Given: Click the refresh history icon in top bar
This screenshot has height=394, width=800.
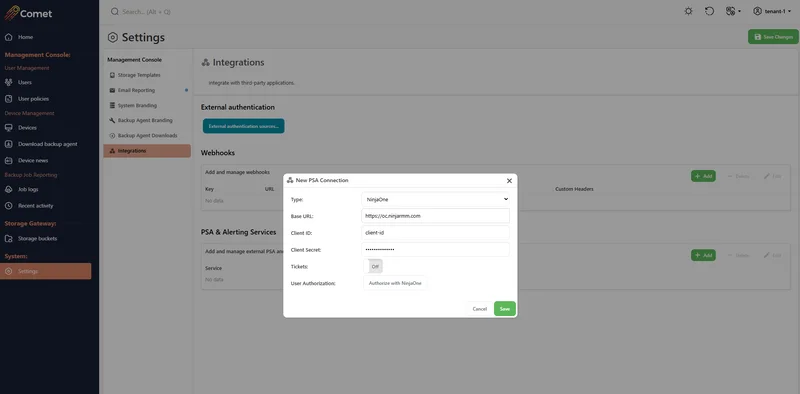Looking at the screenshot, I should coord(709,11).
